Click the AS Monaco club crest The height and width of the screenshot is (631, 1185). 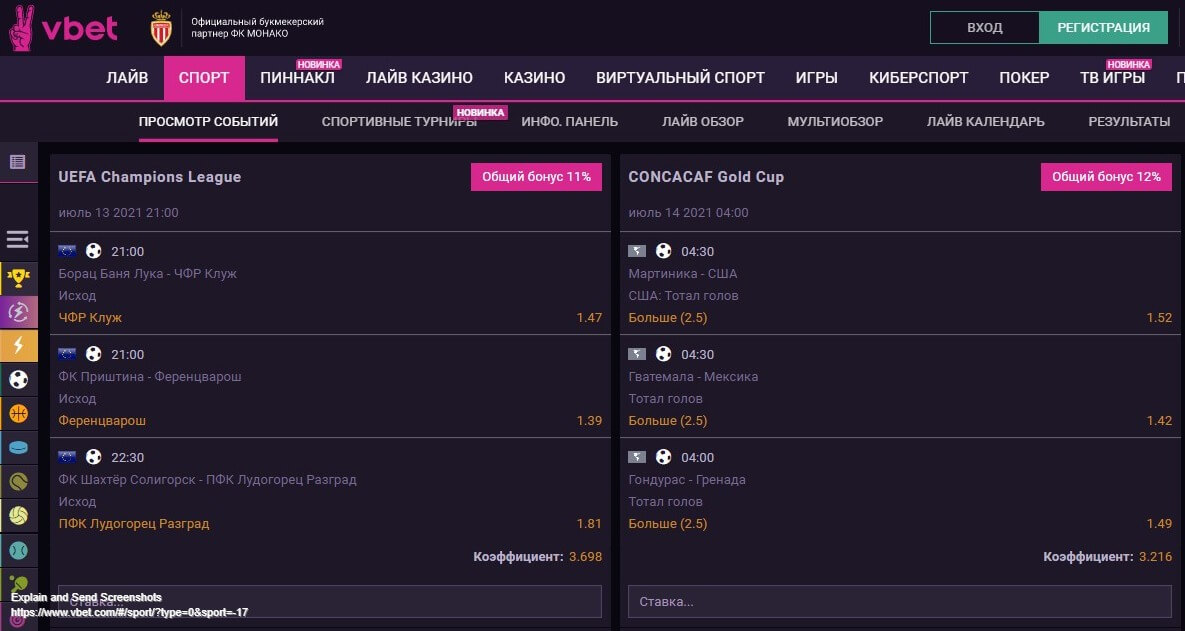click(x=161, y=29)
